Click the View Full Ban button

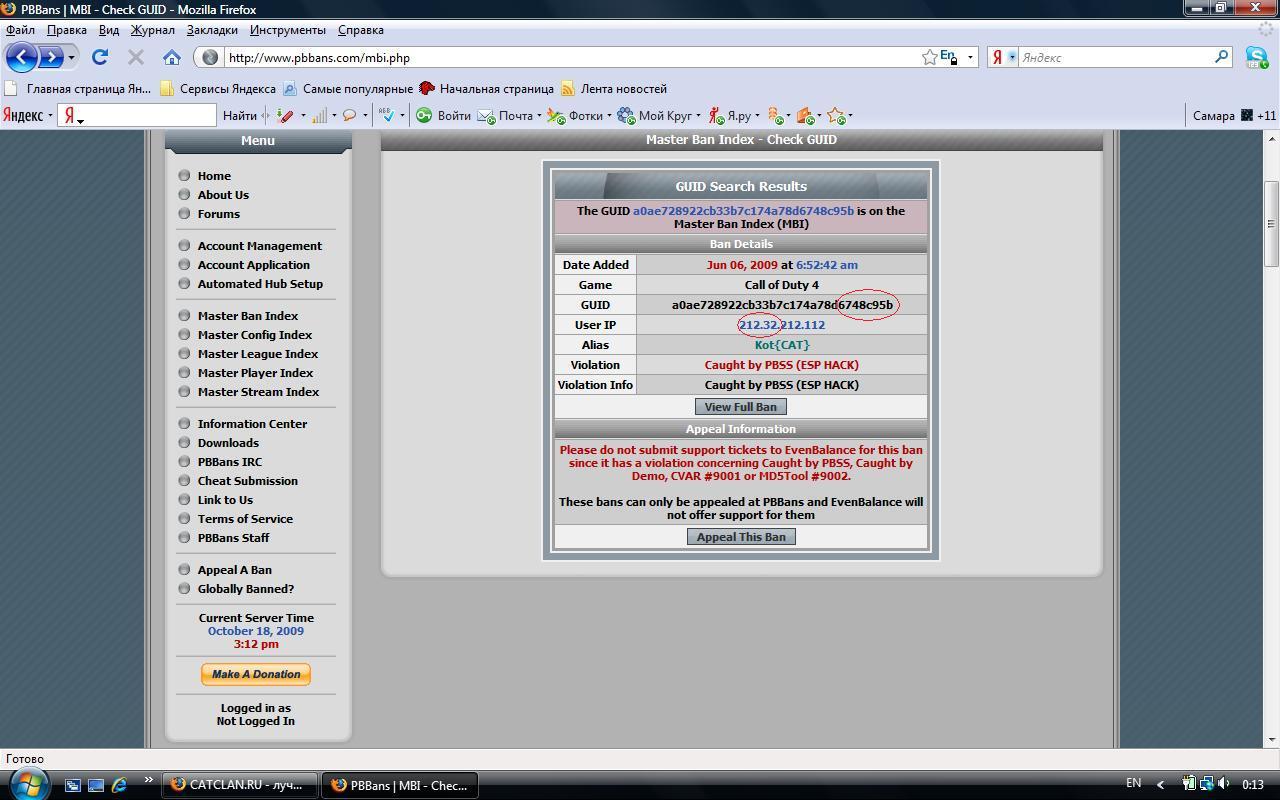(x=740, y=407)
